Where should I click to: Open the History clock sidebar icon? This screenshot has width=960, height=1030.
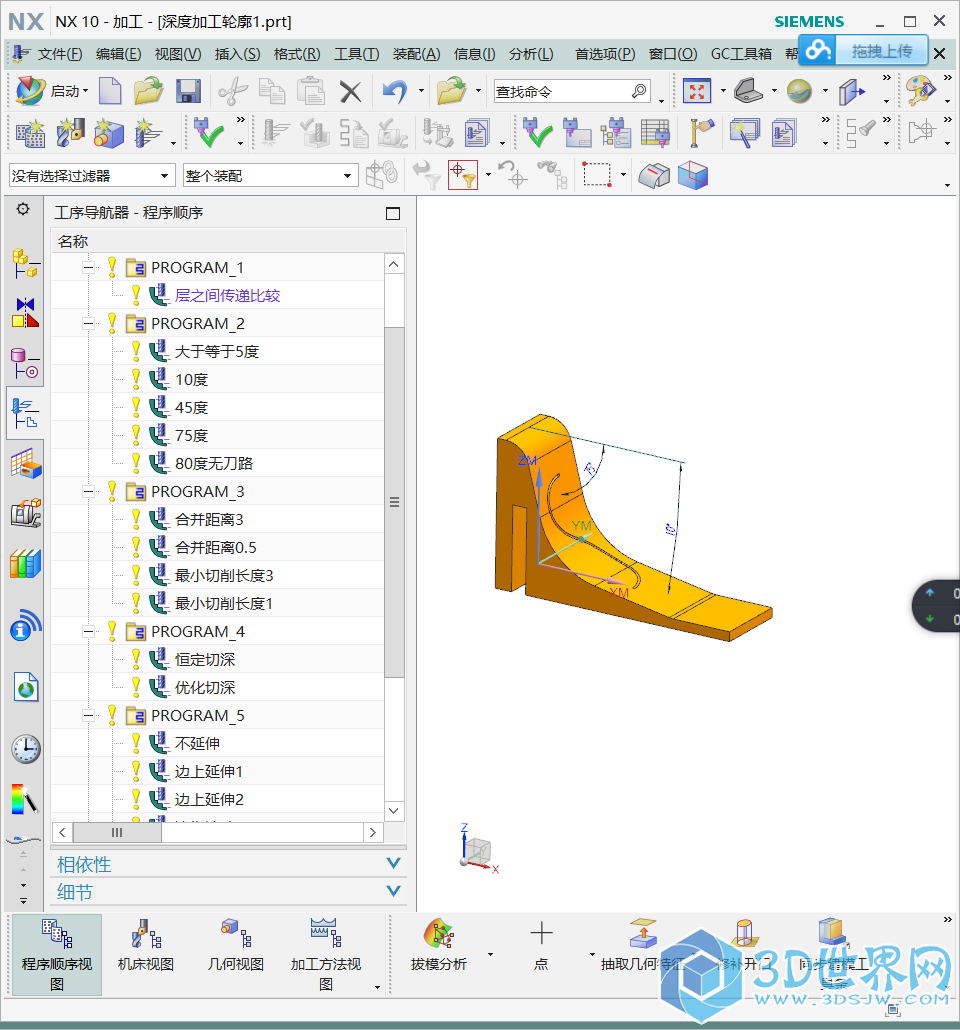tap(25, 749)
